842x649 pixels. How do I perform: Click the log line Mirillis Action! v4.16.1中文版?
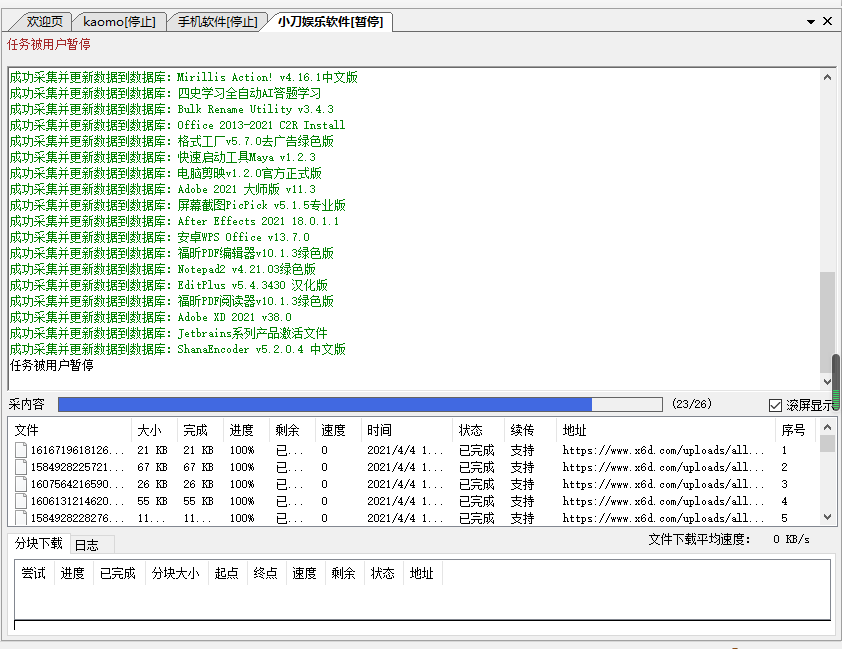(x=184, y=77)
